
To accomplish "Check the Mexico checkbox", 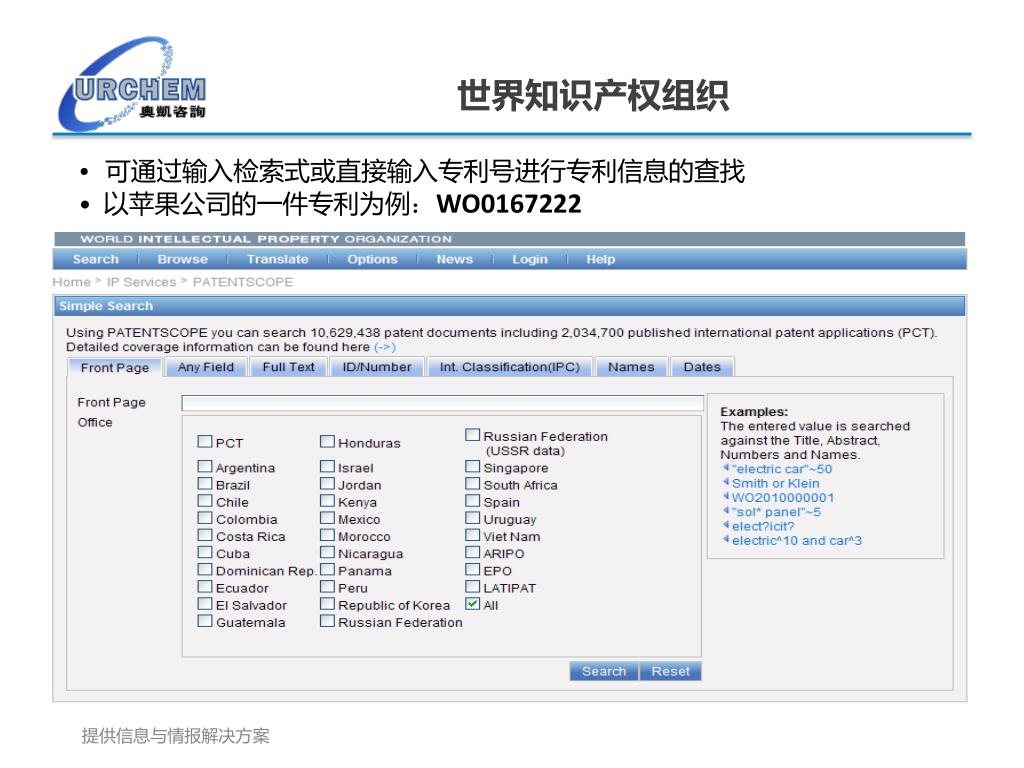I will [x=327, y=518].
